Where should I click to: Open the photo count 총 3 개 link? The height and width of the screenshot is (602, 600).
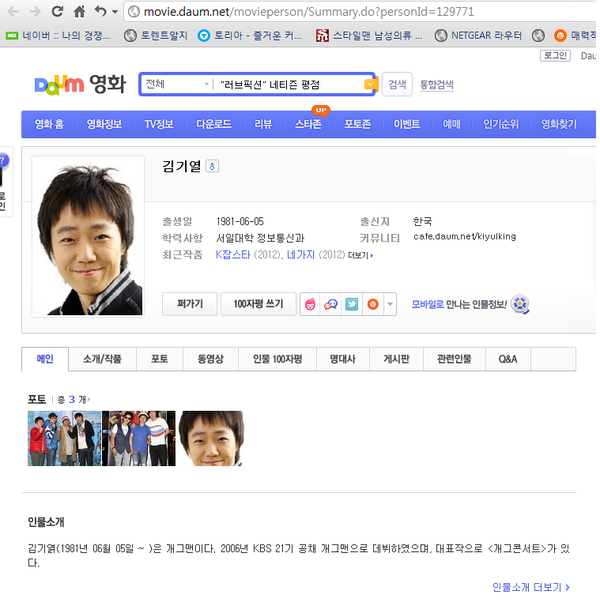73,400
